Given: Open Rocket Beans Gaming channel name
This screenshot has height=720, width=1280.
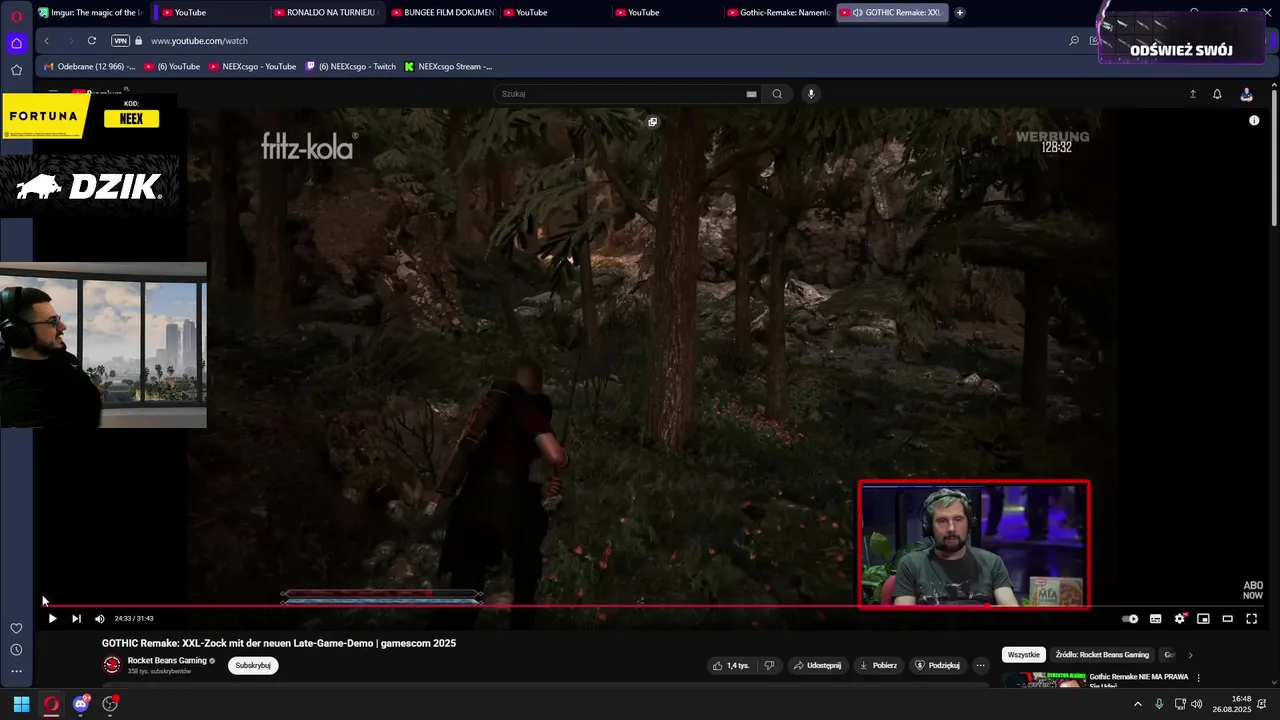Looking at the screenshot, I should 167,661.
